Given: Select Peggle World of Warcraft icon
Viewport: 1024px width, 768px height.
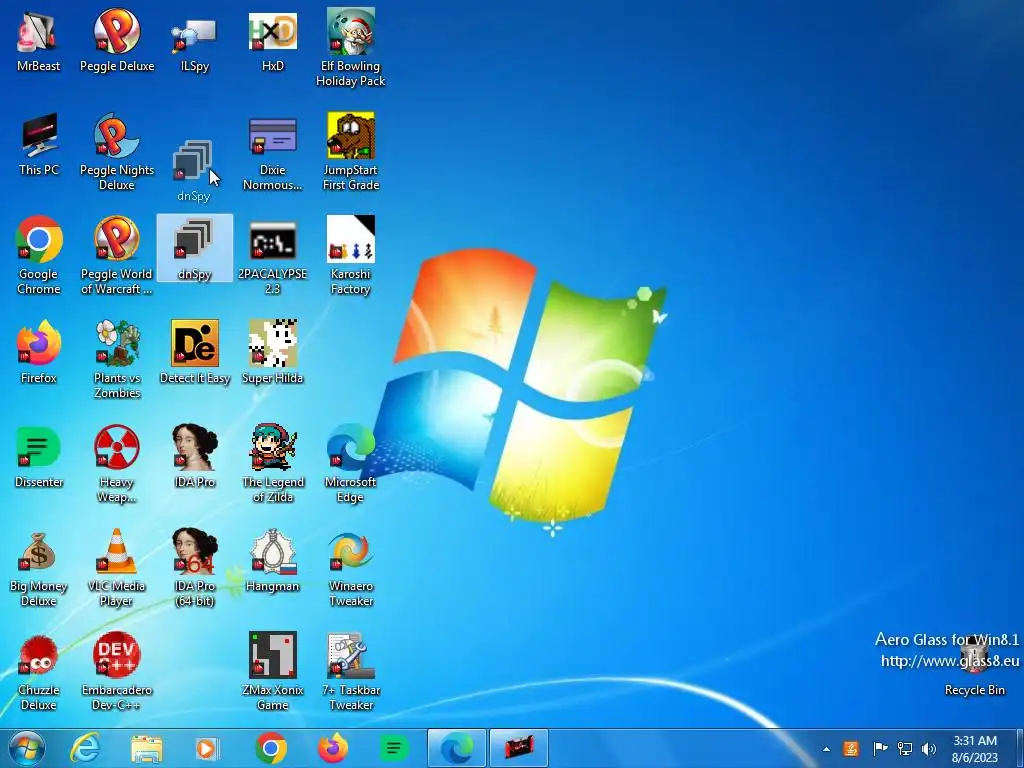Looking at the screenshot, I should point(117,255).
